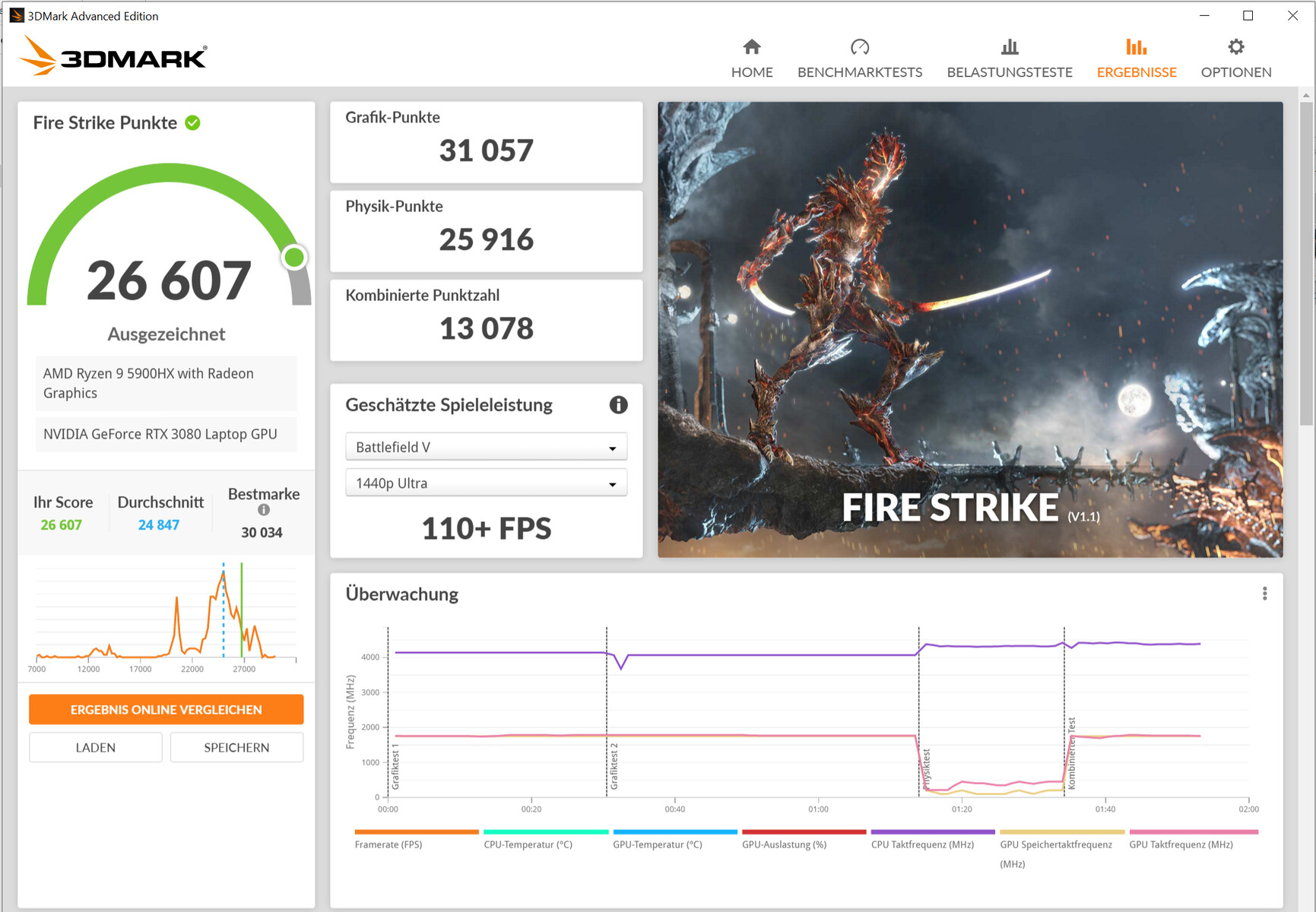Image resolution: width=1316 pixels, height=912 pixels.
Task: Click the Physiktest marker in the chart
Action: point(926,769)
